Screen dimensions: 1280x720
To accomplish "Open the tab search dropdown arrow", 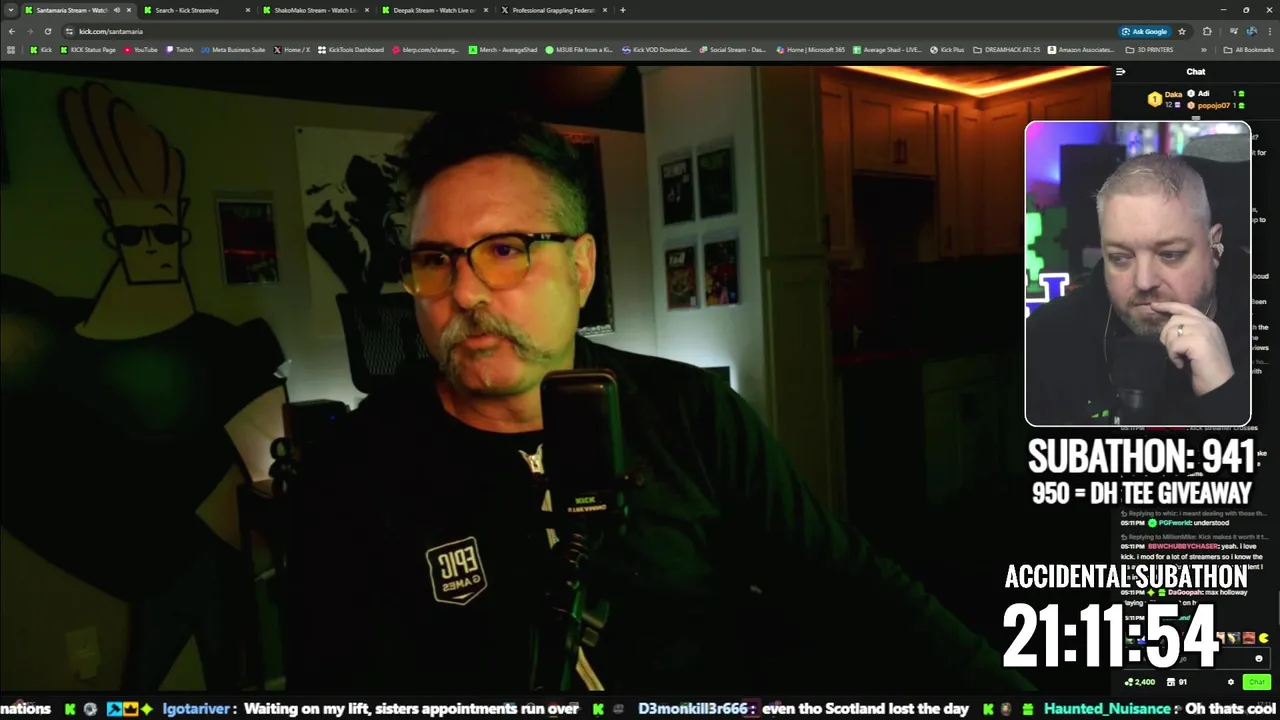I will (x=11, y=10).
